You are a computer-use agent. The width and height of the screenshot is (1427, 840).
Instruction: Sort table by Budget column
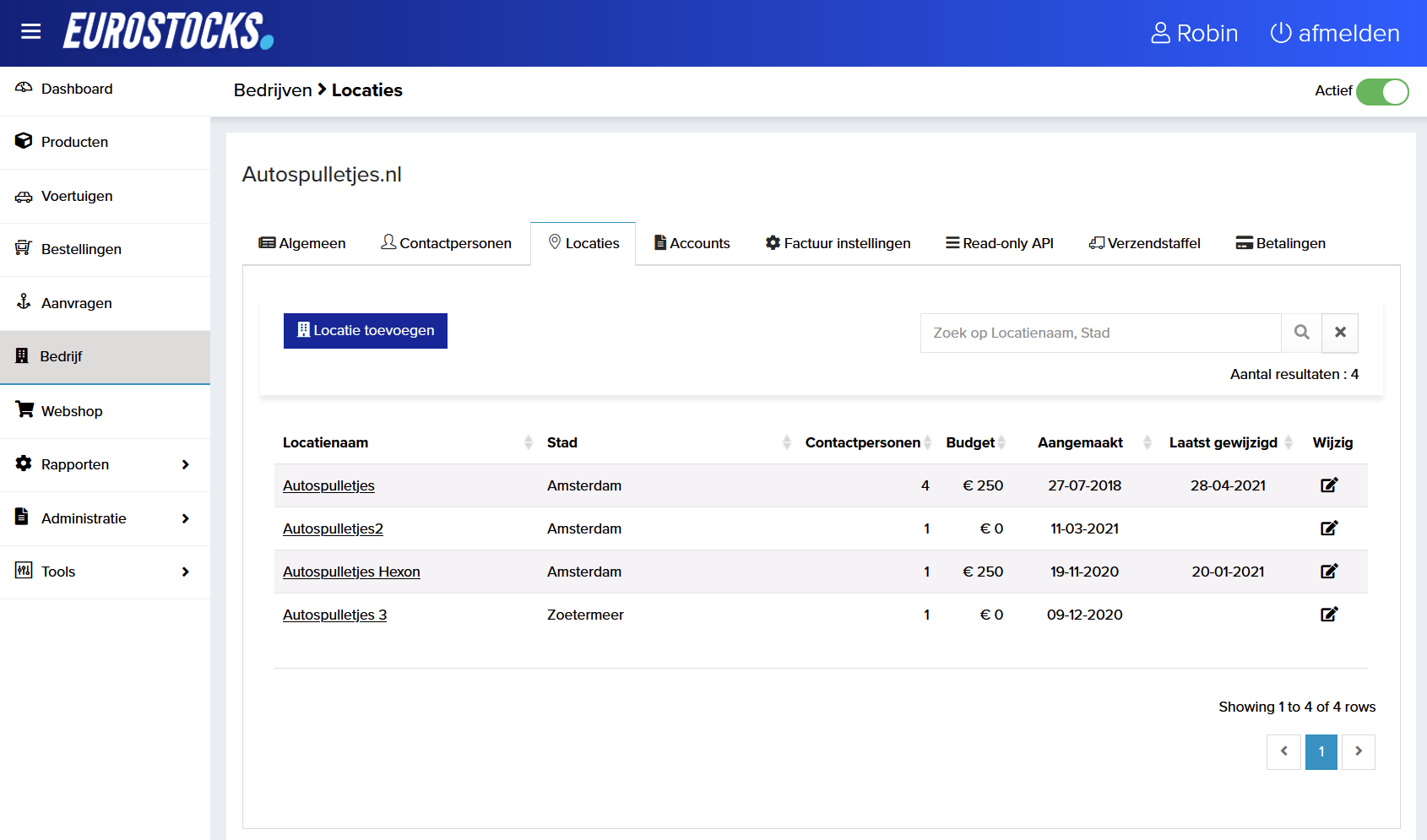click(x=970, y=442)
